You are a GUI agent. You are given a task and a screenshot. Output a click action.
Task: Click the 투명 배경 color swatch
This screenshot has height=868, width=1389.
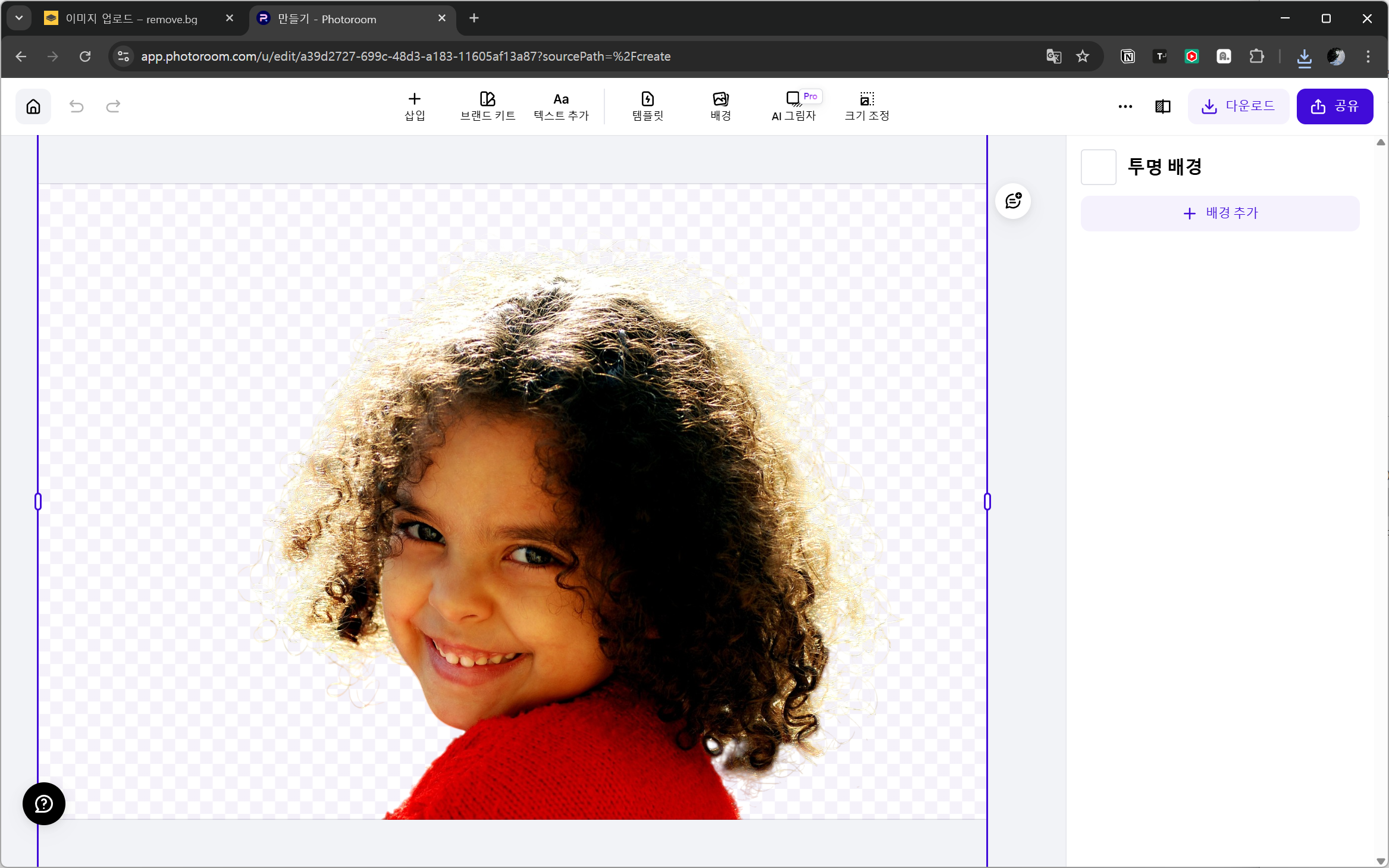(x=1098, y=167)
